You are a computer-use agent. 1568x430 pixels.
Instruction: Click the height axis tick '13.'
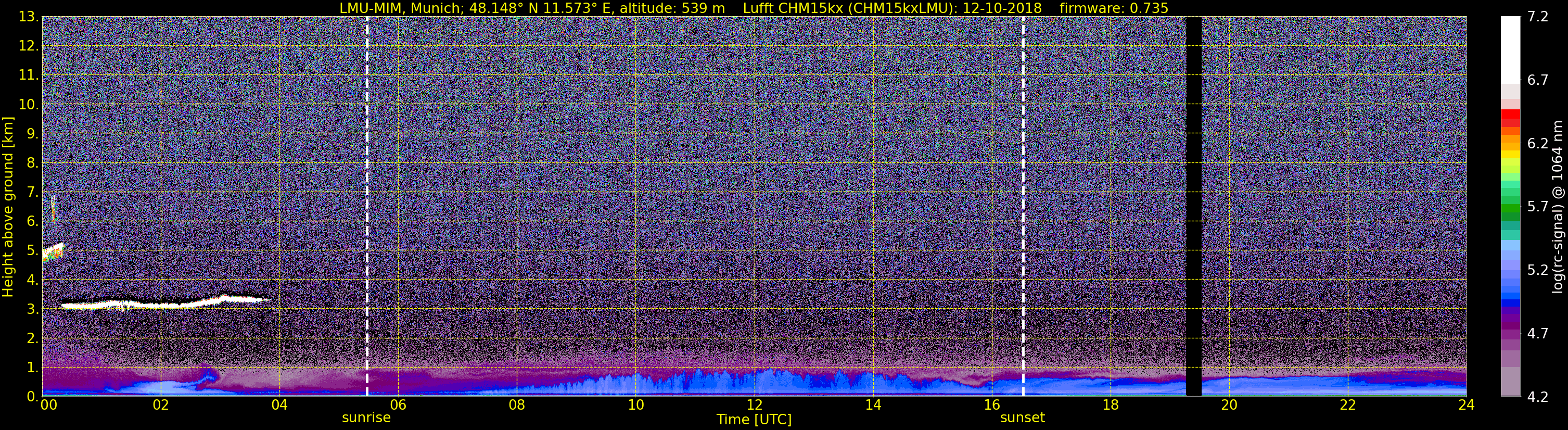28,17
